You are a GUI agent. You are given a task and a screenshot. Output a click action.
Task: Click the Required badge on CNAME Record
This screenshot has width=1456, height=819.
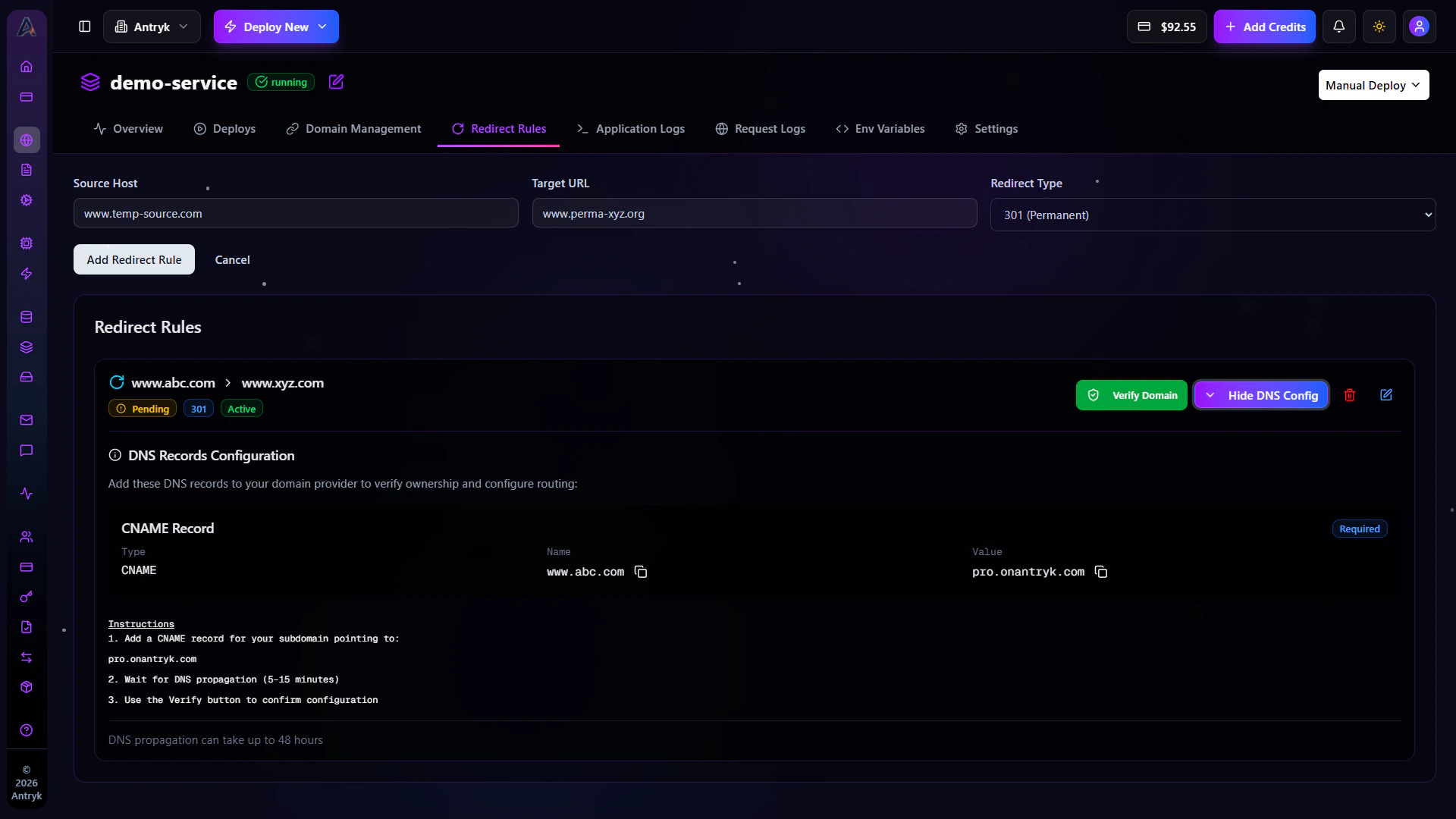pyautogui.click(x=1360, y=529)
